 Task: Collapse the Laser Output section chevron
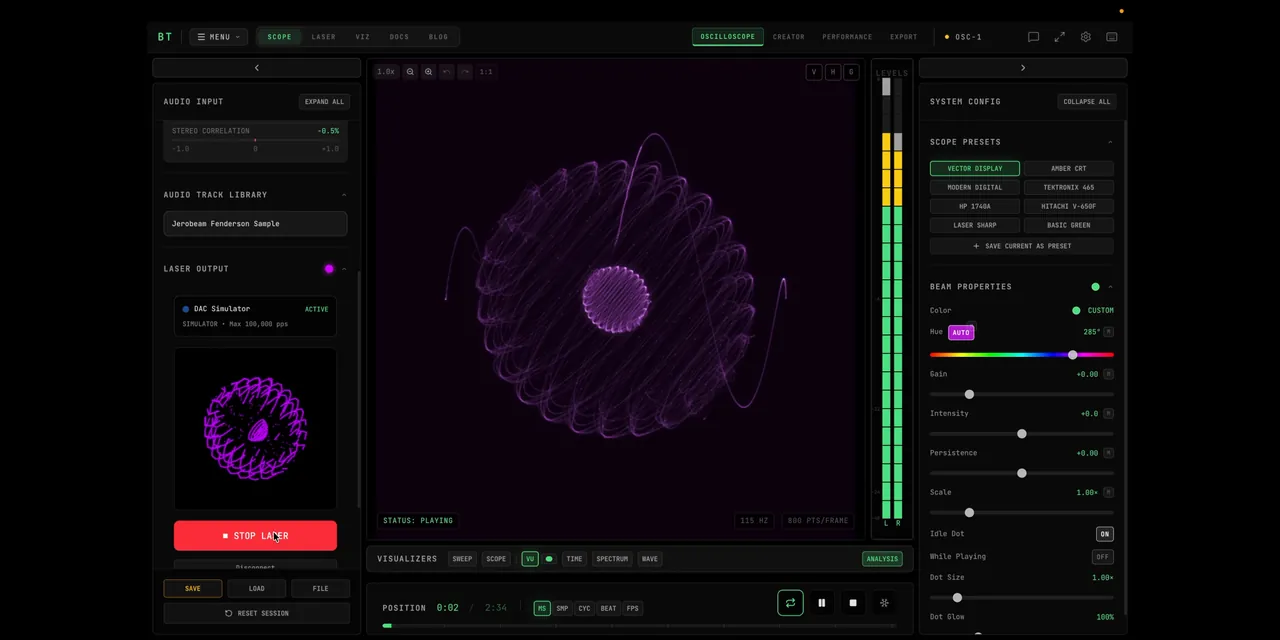[344, 269]
